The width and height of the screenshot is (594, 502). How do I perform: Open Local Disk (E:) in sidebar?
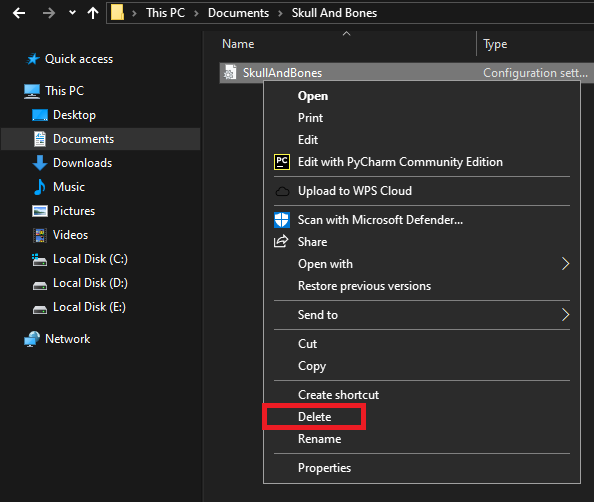coord(89,307)
